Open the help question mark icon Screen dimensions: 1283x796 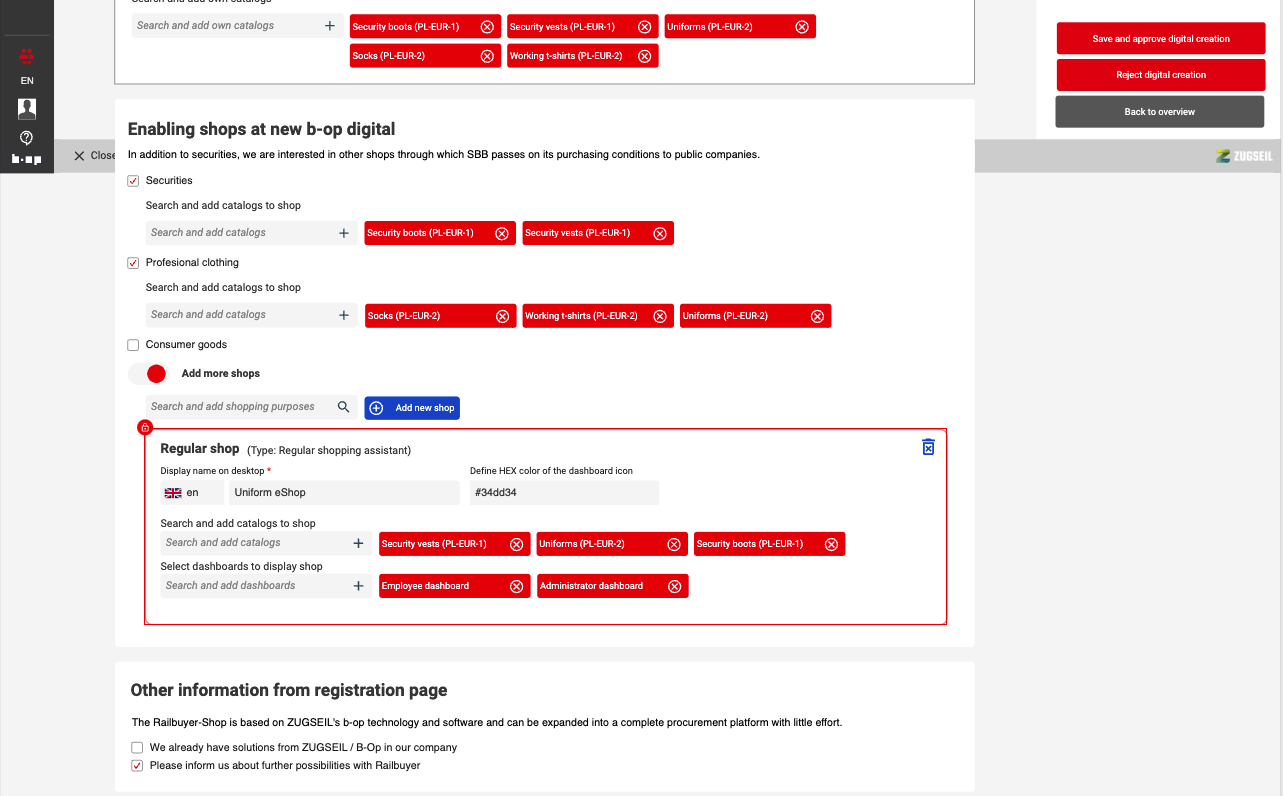coord(27,137)
